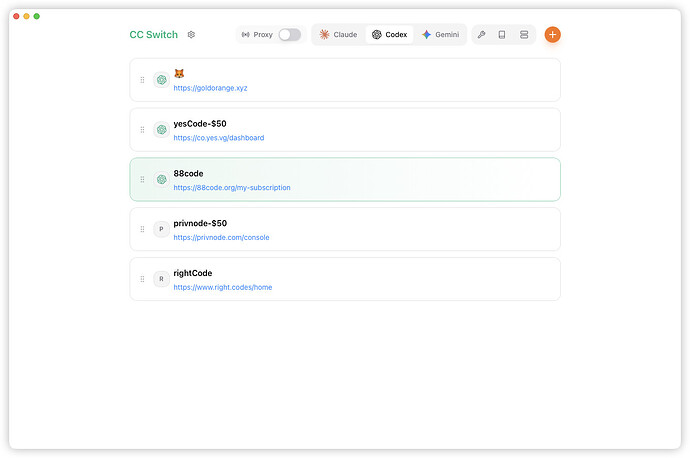690x458 pixels.
Task: Toggle the Proxy switch
Action: tap(290, 34)
